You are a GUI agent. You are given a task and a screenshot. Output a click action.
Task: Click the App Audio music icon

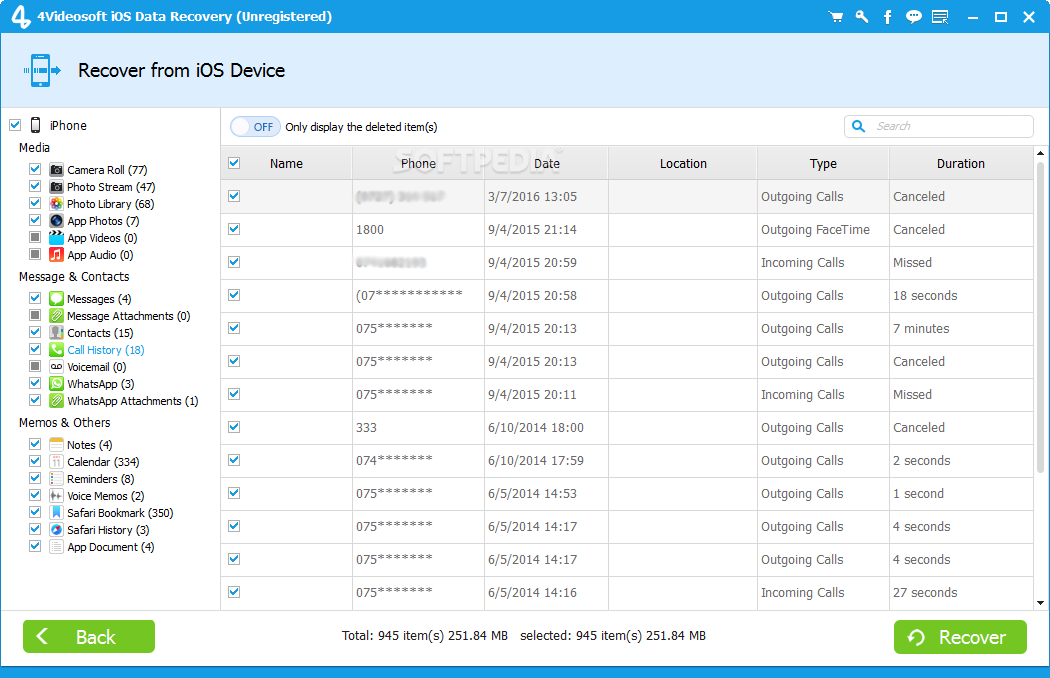coord(57,255)
